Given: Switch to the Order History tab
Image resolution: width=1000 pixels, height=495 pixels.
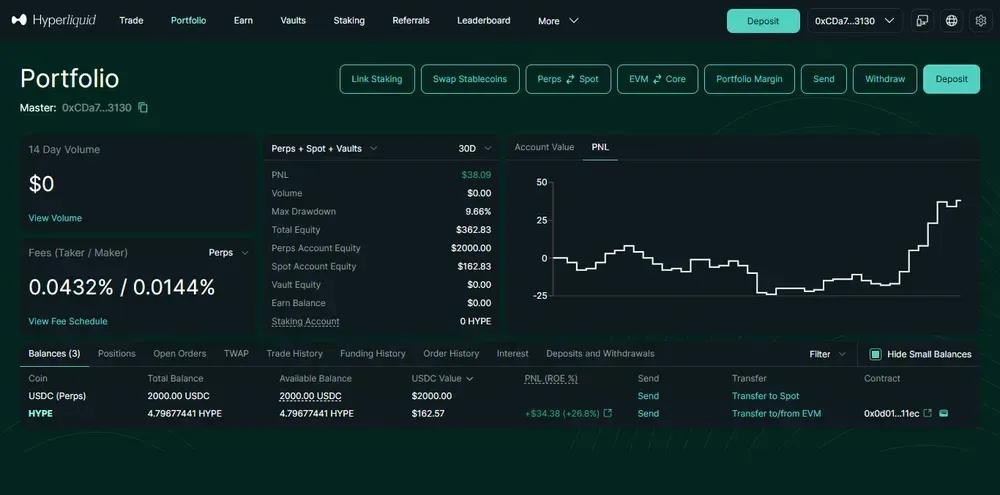Looking at the screenshot, I should click(451, 353).
